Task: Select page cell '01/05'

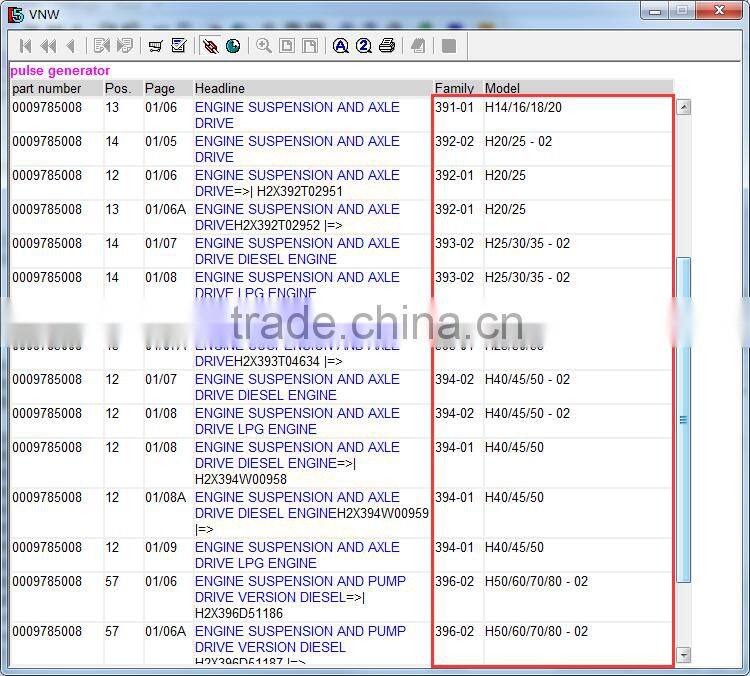Action: click(161, 141)
